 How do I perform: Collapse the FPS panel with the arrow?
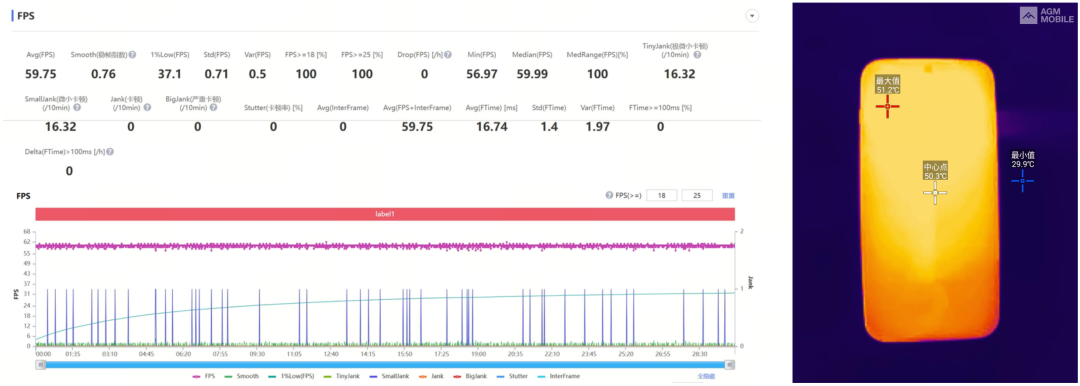point(752,16)
